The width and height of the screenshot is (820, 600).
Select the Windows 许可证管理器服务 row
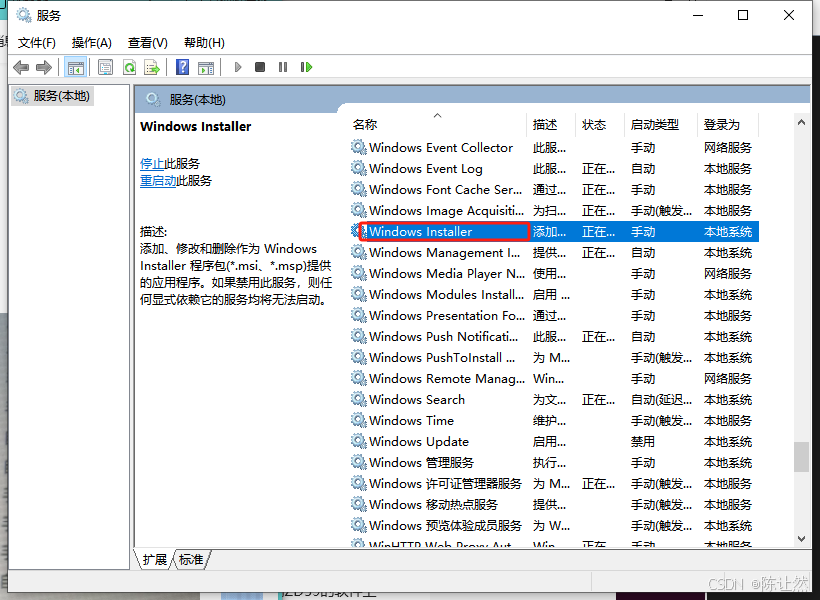(x=554, y=483)
